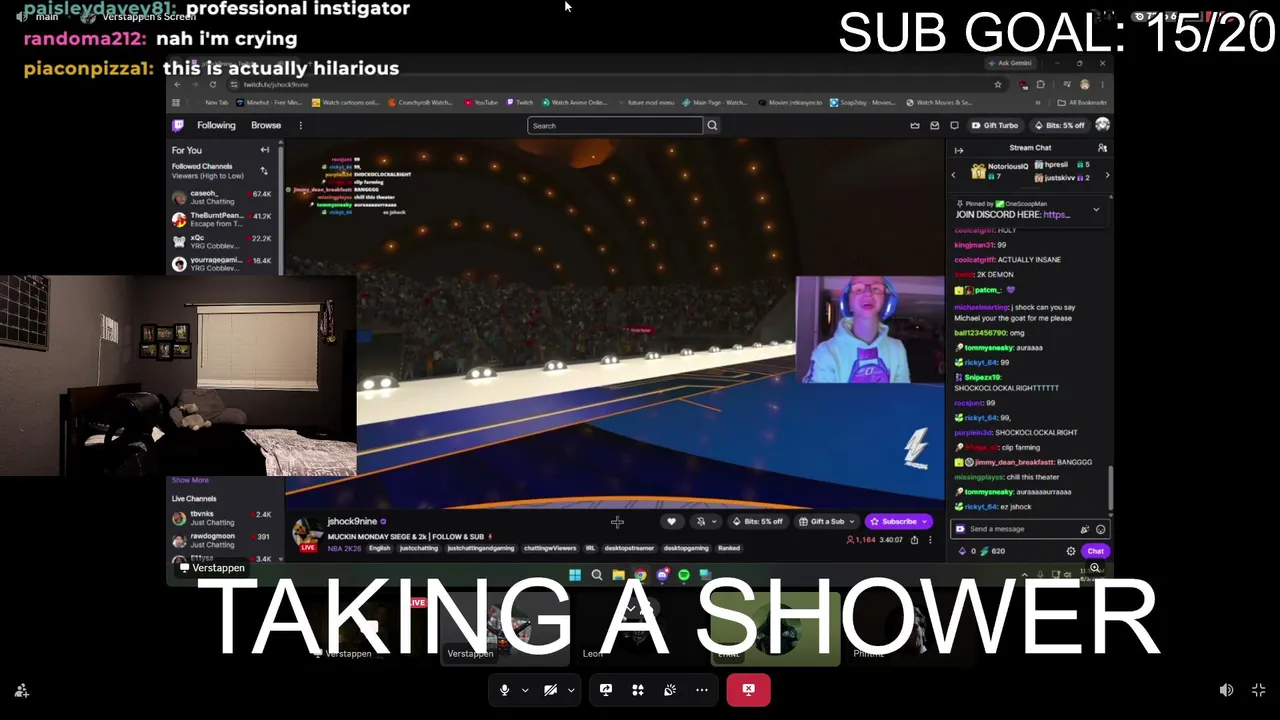Open microphone options dropdown arrow
The height and width of the screenshot is (720, 1280).
[x=525, y=690]
